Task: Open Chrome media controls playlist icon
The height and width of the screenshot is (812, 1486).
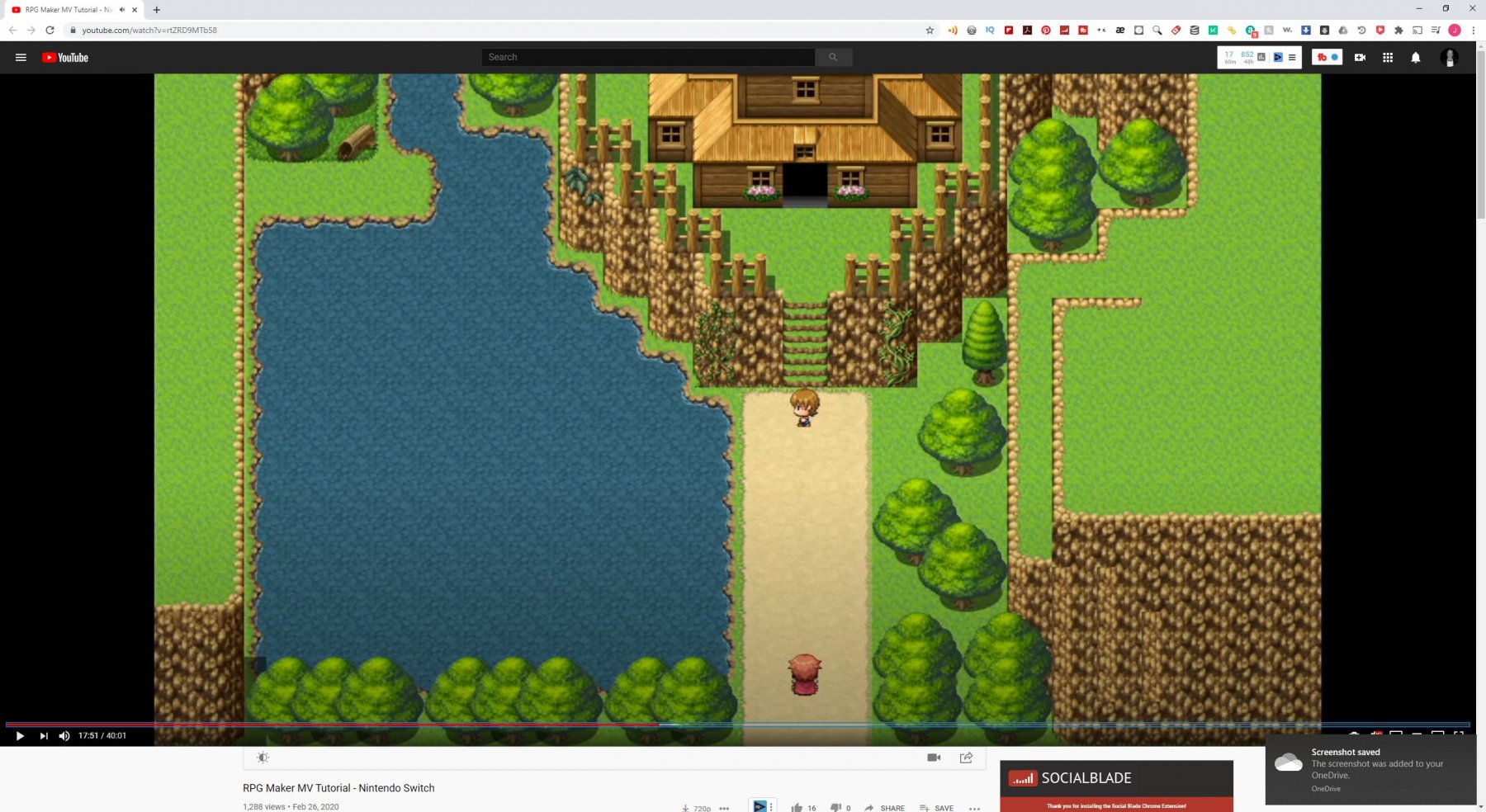Action: pyautogui.click(x=1436, y=30)
